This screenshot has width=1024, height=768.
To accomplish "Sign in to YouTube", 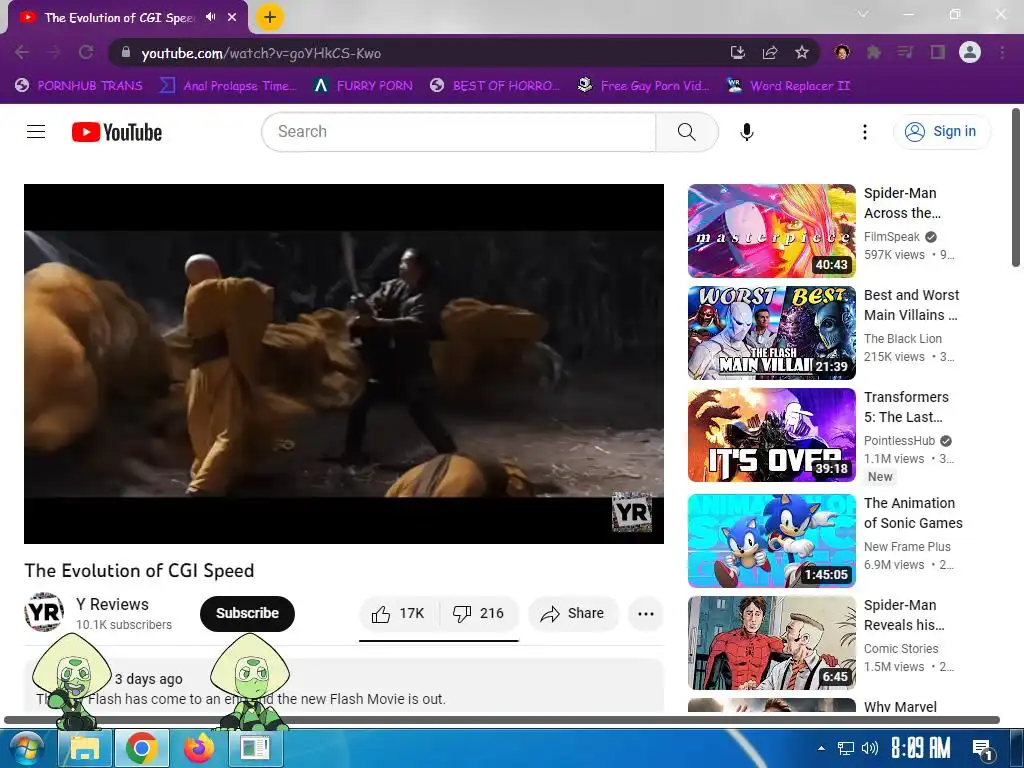I will click(941, 132).
